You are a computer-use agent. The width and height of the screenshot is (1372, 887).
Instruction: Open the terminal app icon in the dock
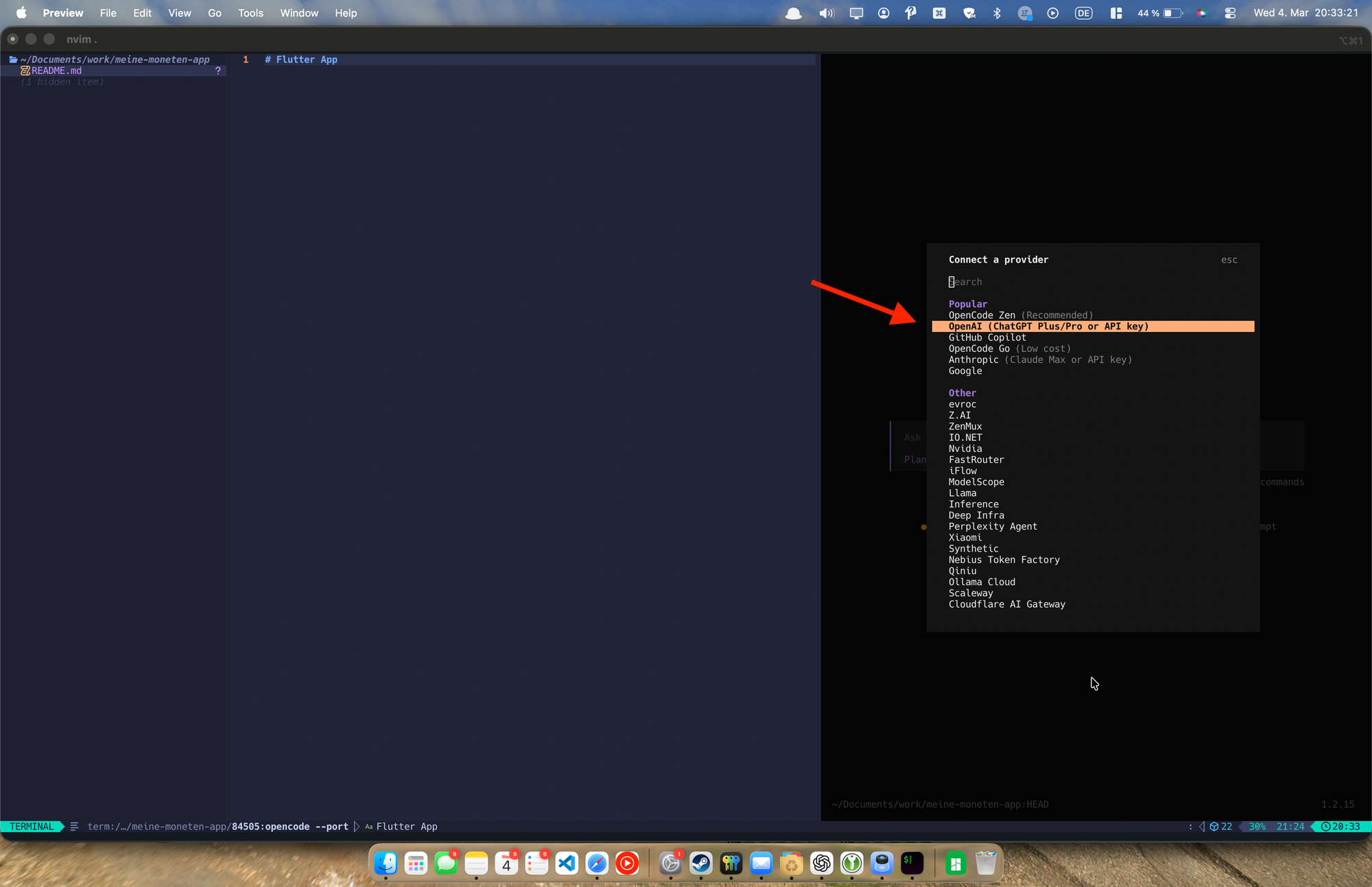pyautogui.click(x=912, y=863)
